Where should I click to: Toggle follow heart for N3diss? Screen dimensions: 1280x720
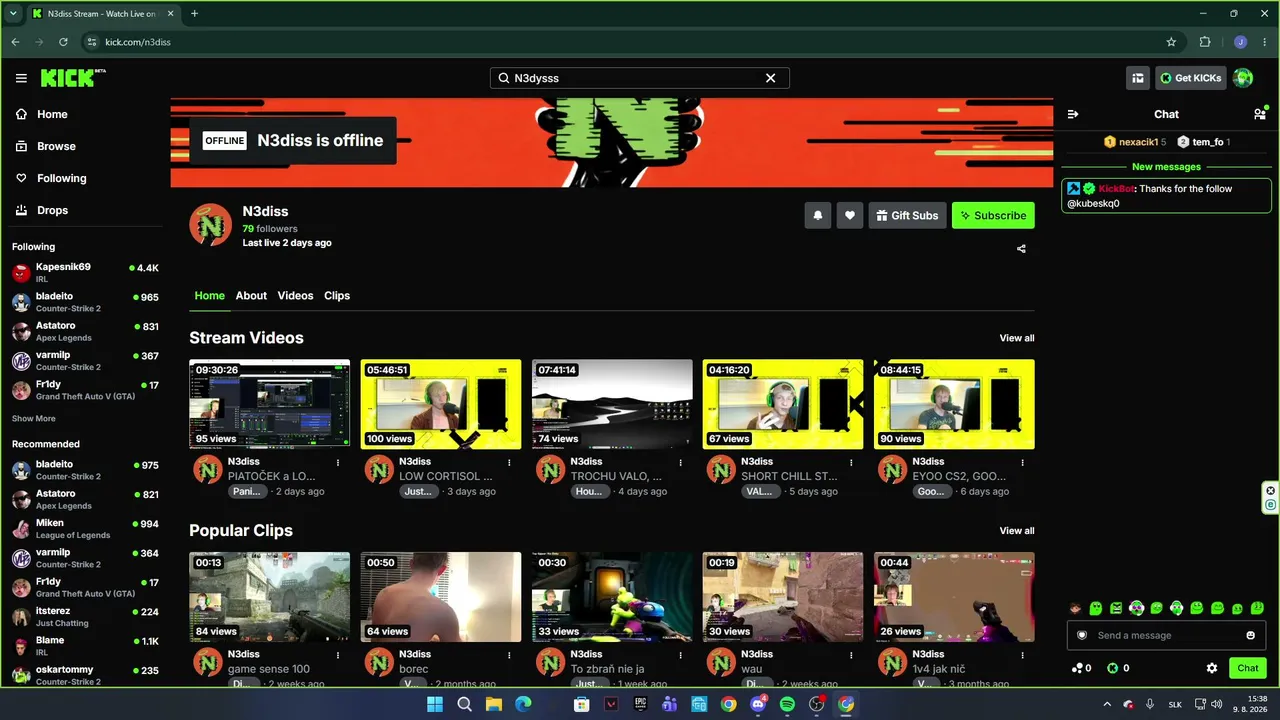point(850,215)
